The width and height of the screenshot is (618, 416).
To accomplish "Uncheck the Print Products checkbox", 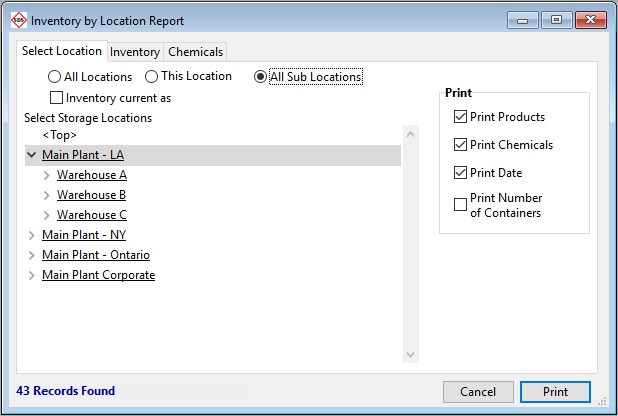I will point(460,117).
